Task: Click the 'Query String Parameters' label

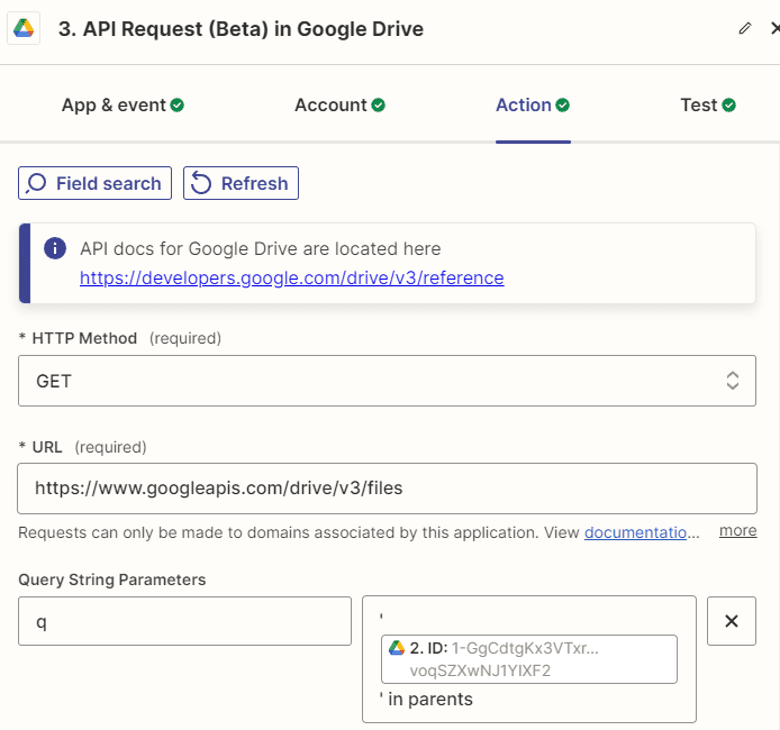Action: click(x=112, y=580)
